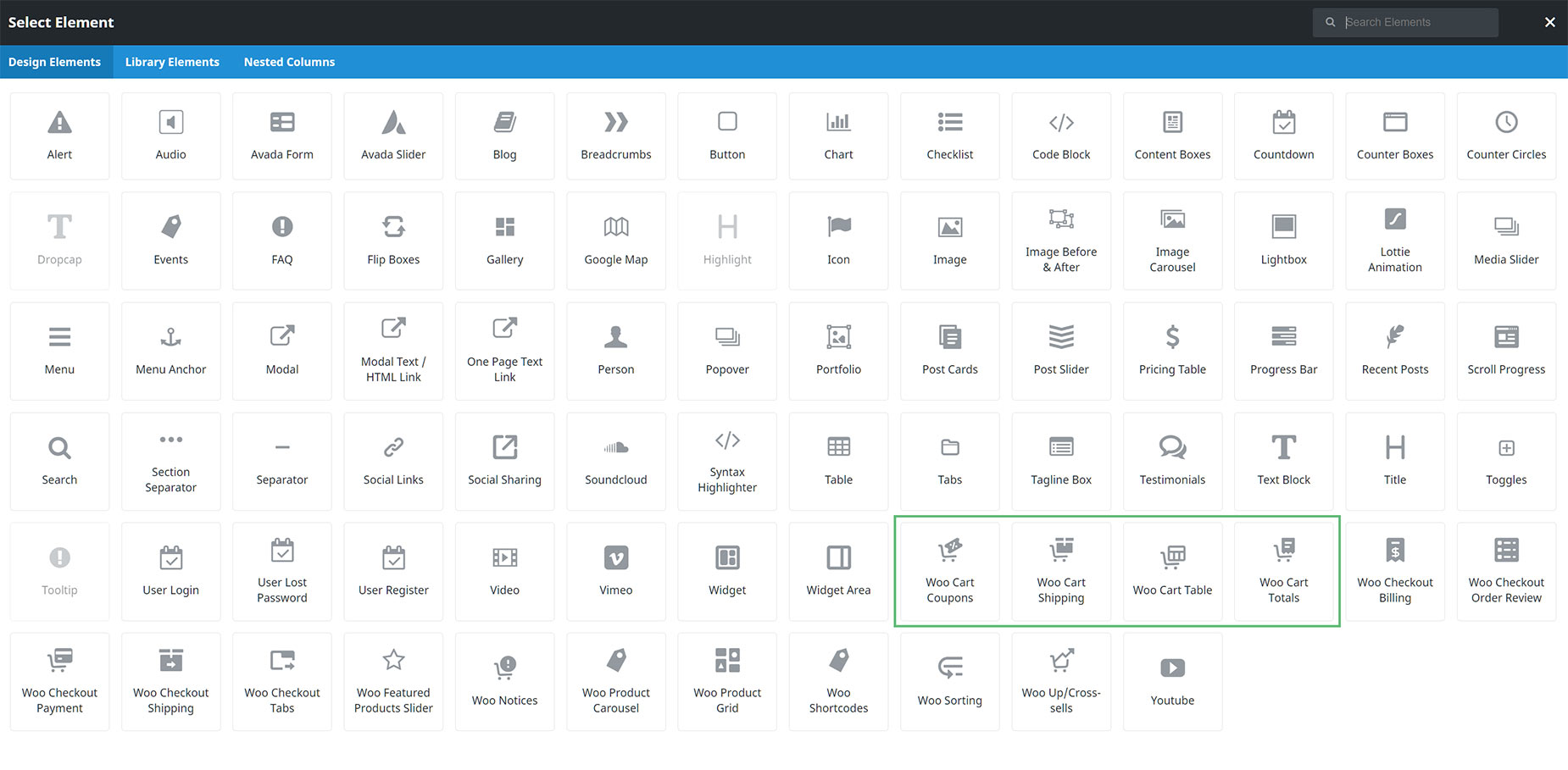Insert the Breadcrumbs element
This screenshot has width=1568, height=770.
616,136
